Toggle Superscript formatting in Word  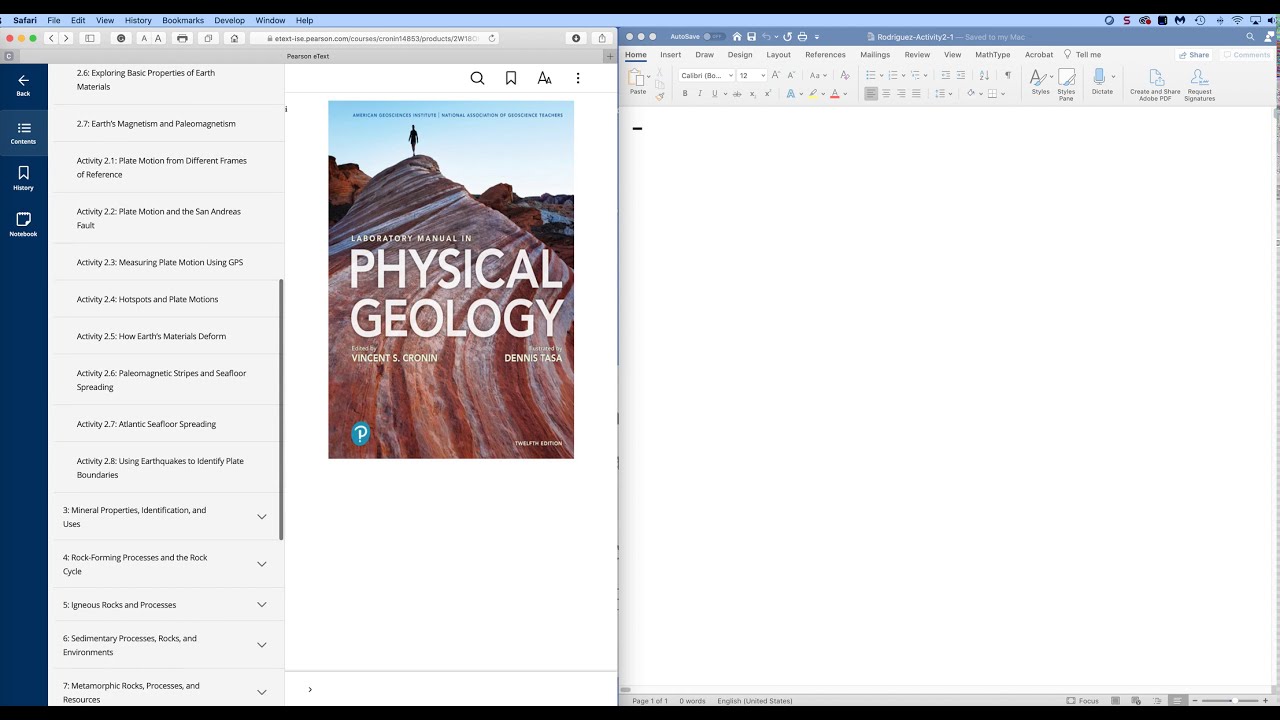pyautogui.click(x=767, y=94)
